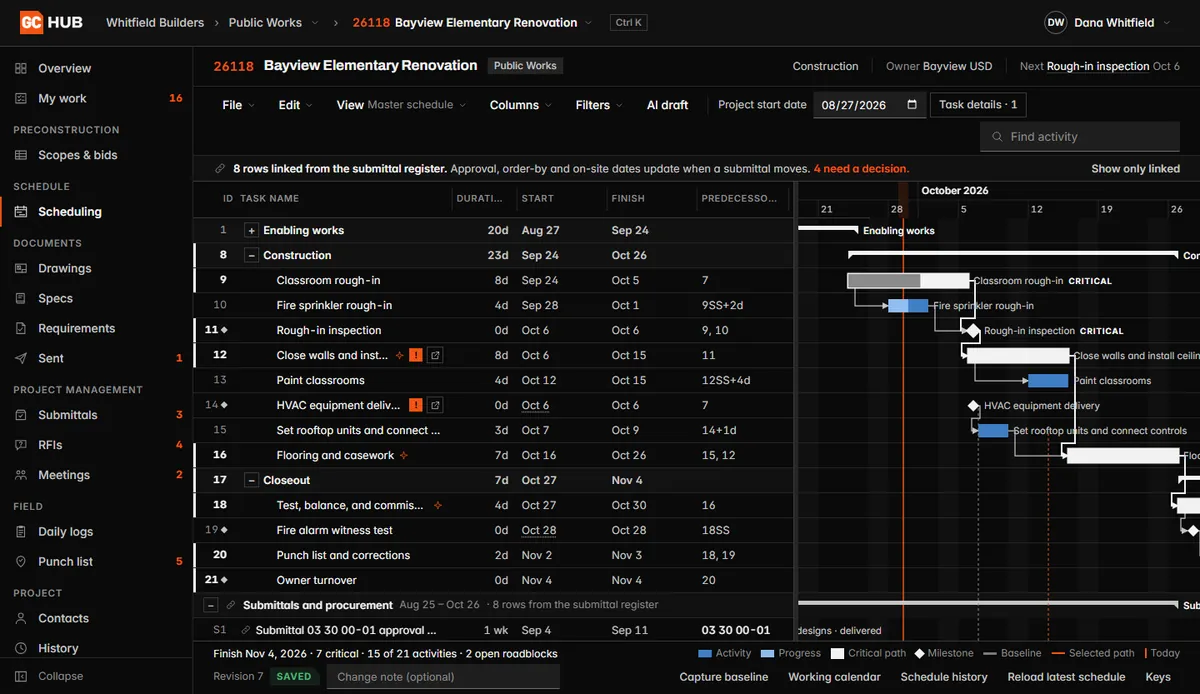The width and height of the screenshot is (1200, 694).
Task: Open the Columns menu
Action: coord(521,104)
